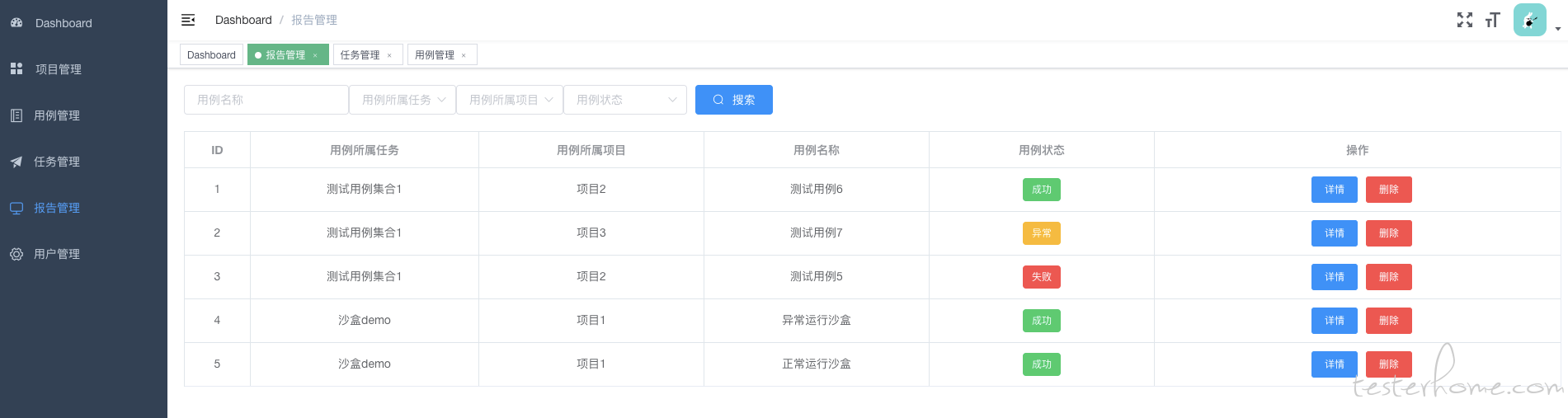Switch to the 用例管理 tab
1568x418 pixels.
pos(435,55)
